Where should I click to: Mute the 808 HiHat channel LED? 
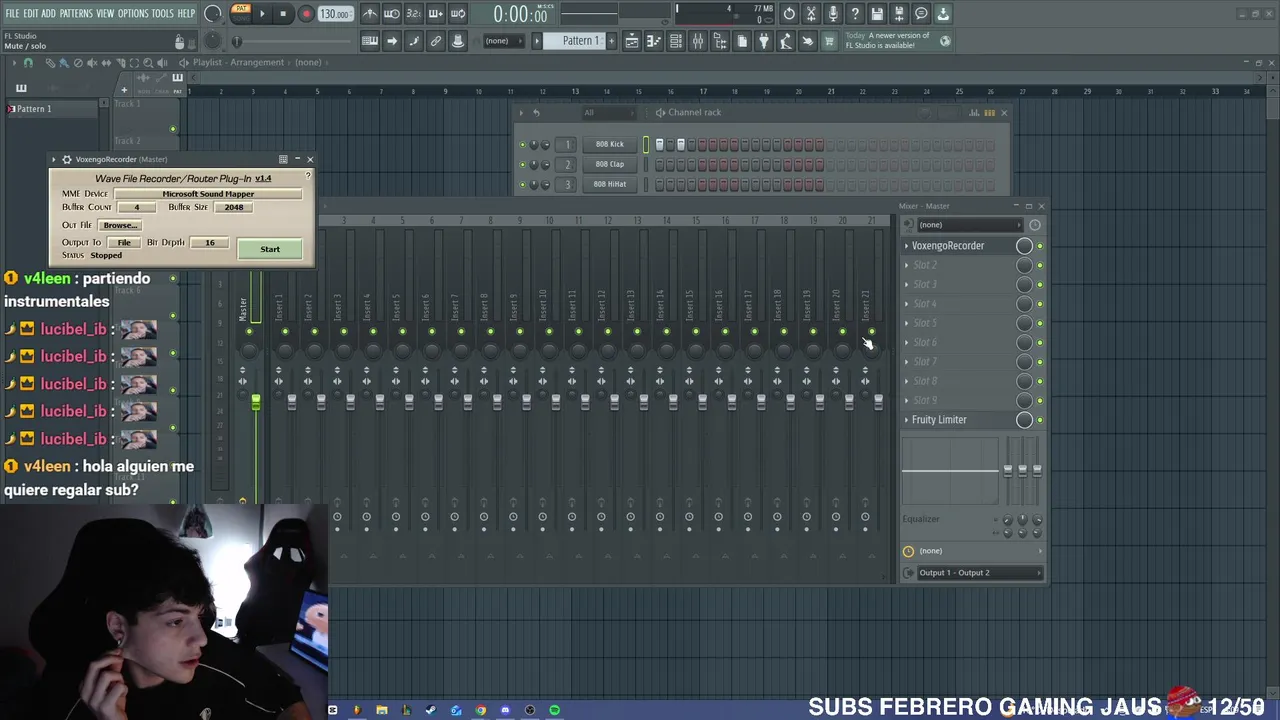coord(522,185)
